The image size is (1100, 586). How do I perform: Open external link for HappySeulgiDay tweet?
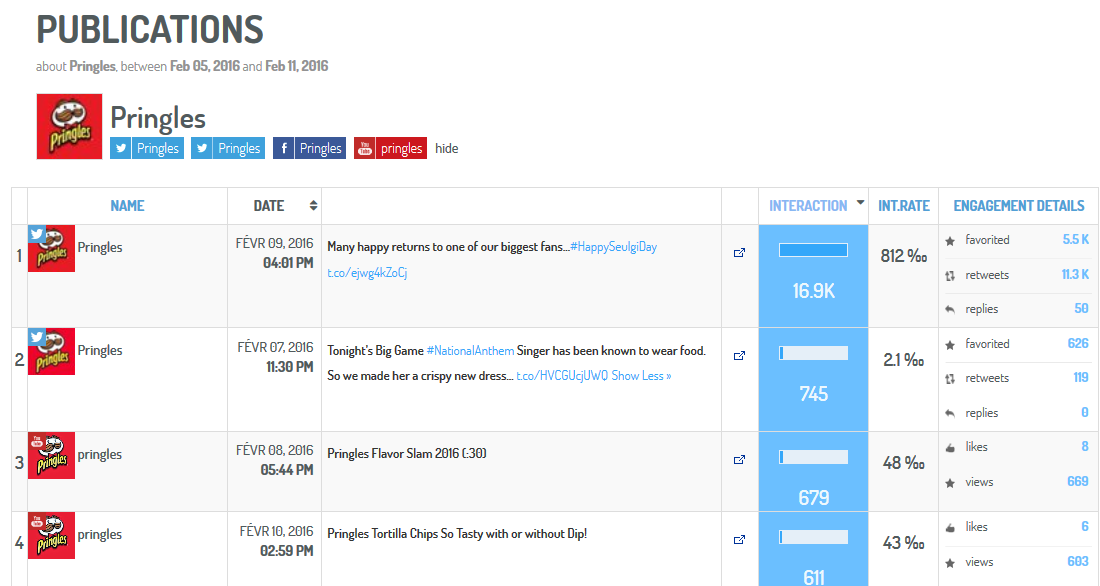(739, 253)
